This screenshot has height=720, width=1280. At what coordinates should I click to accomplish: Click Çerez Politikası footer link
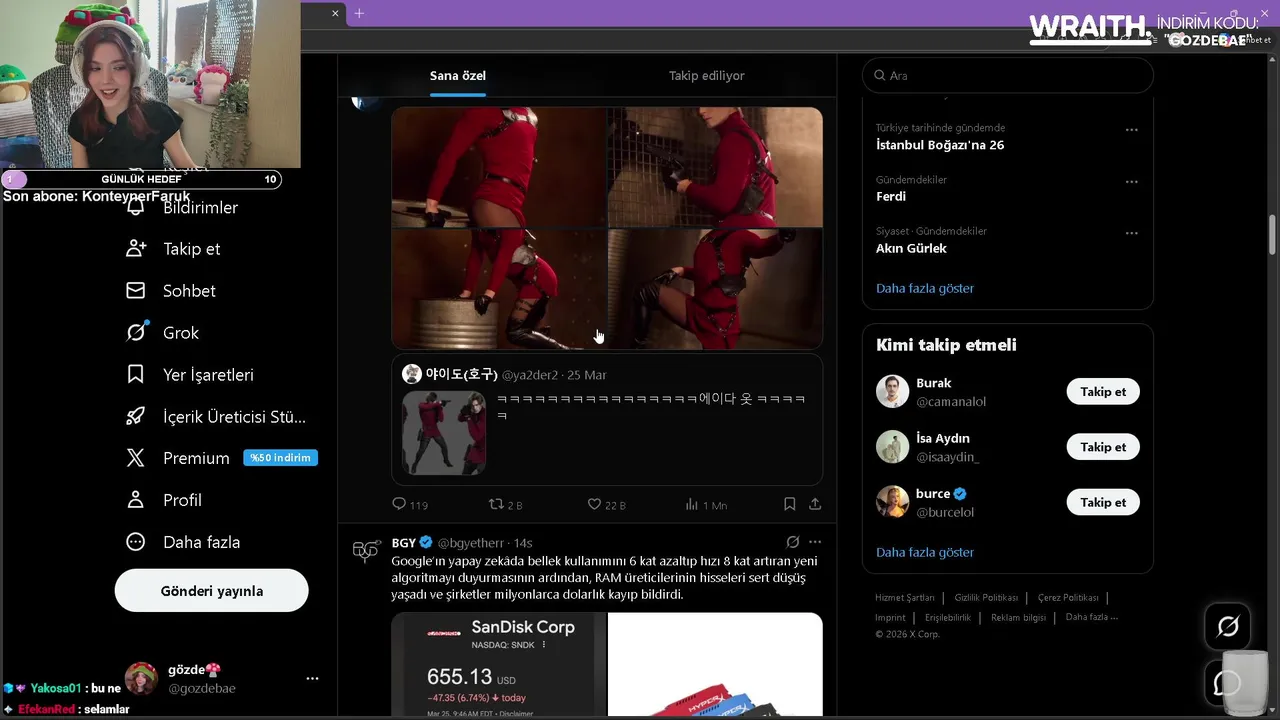click(1068, 598)
